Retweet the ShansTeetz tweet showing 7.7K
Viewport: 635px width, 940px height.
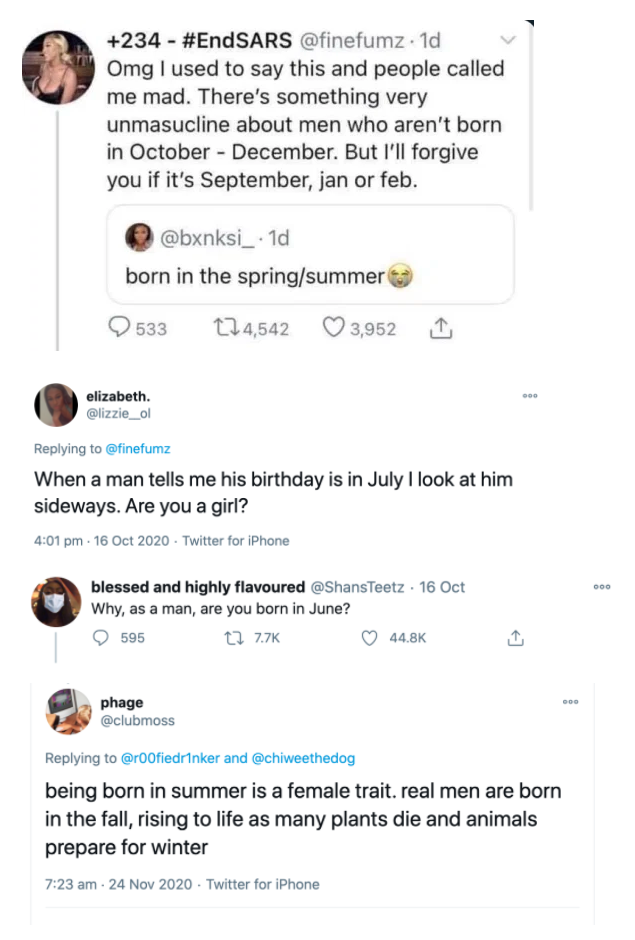[x=234, y=638]
